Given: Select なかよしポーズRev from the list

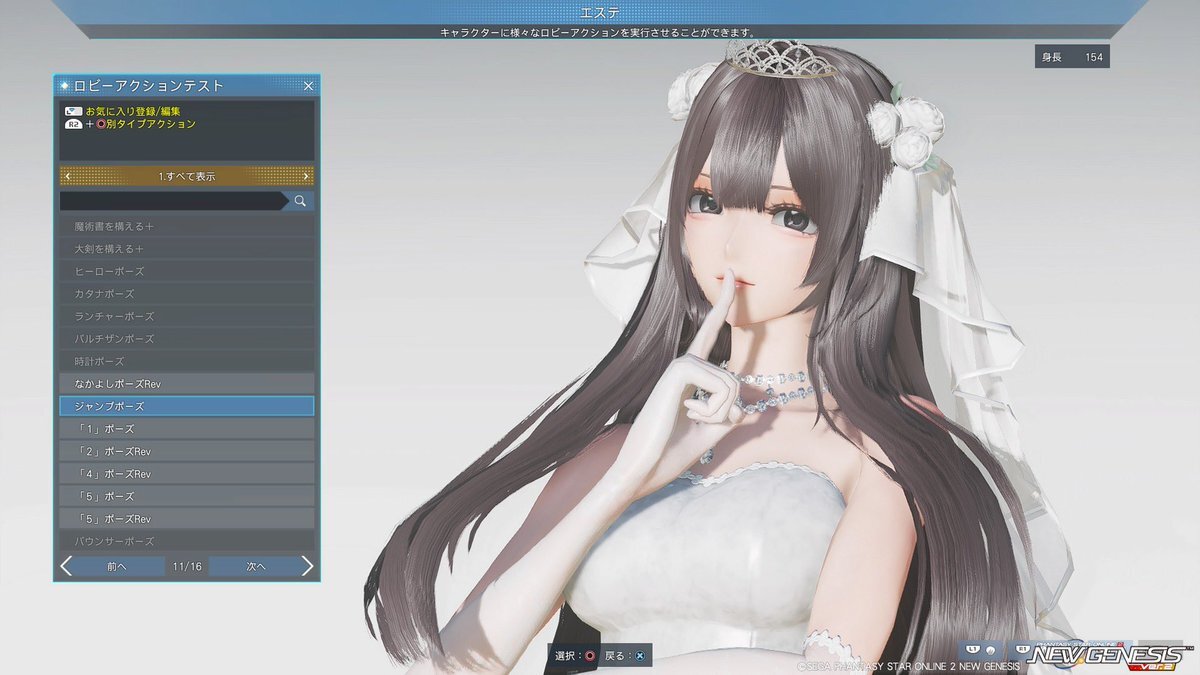Looking at the screenshot, I should click(x=187, y=384).
